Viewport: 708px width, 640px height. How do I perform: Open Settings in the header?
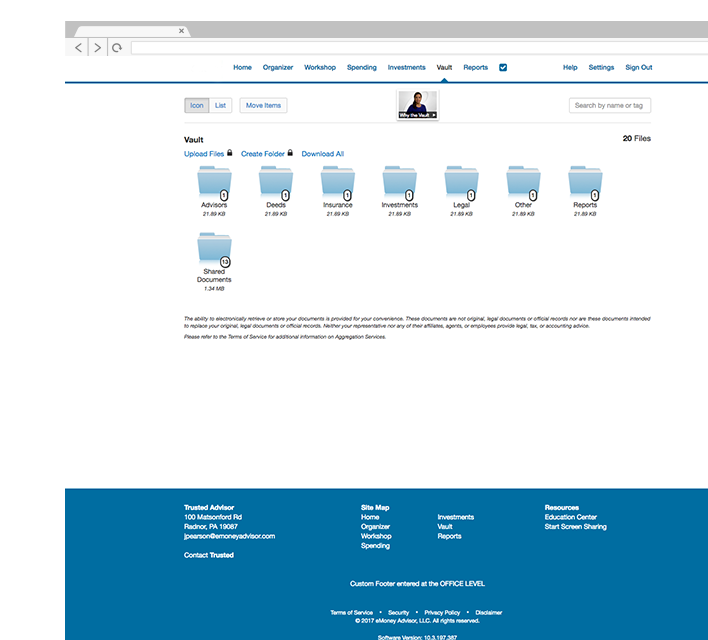(601, 67)
